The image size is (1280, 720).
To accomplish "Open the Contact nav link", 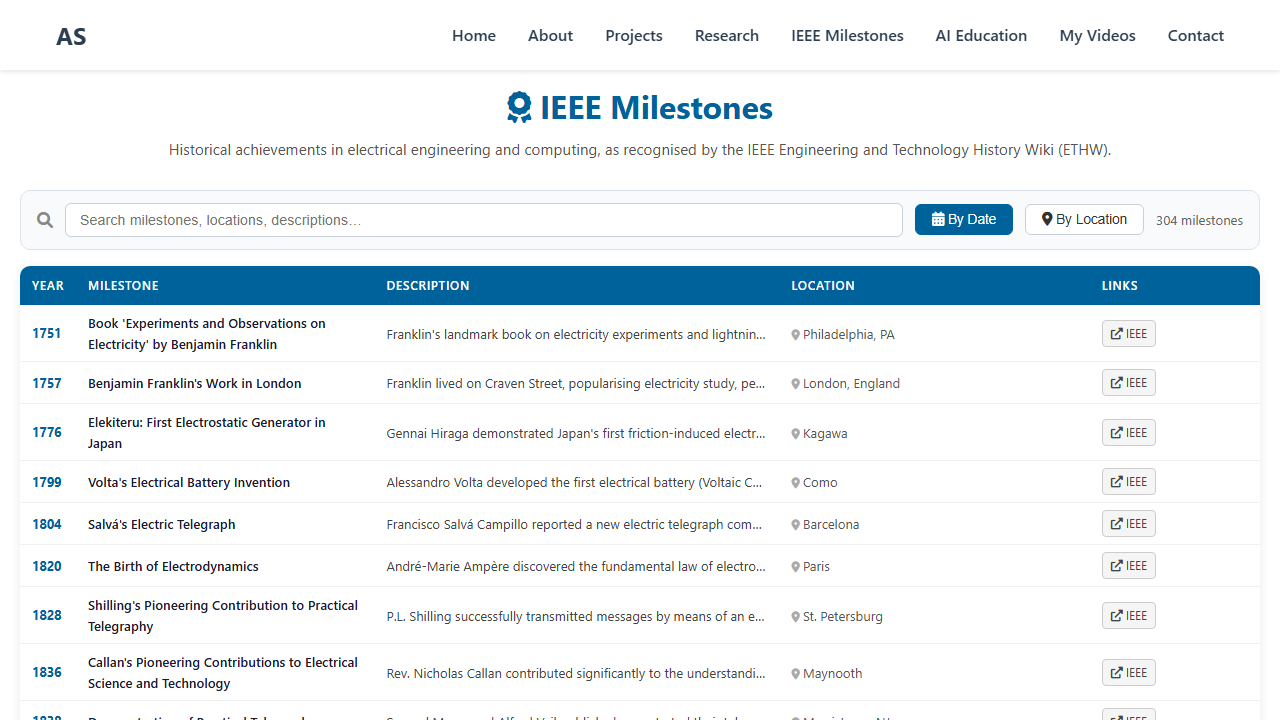I will click(1195, 35).
